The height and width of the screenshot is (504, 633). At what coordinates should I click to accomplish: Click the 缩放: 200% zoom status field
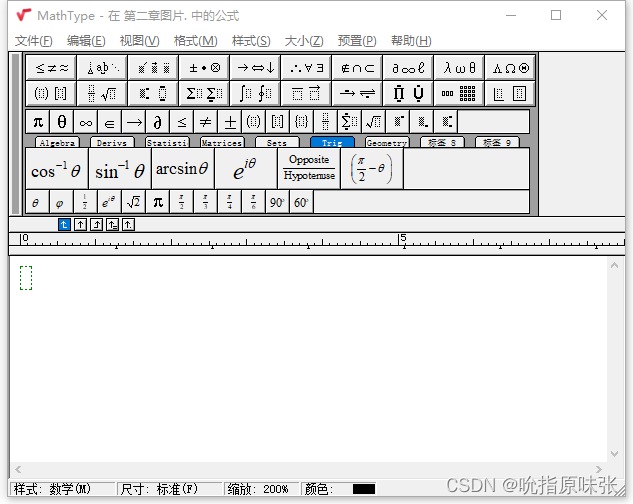click(262, 489)
